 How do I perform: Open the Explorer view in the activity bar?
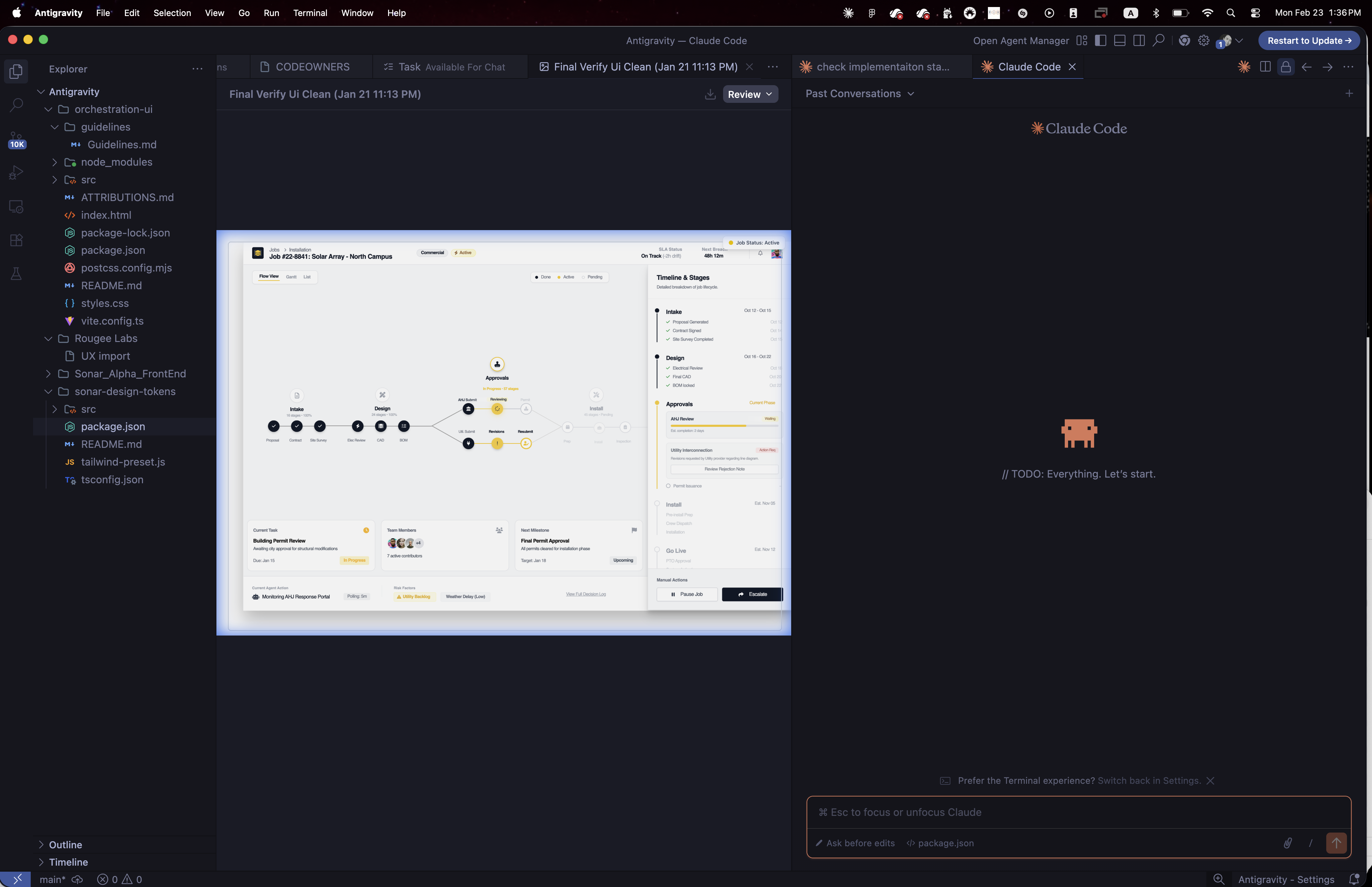pyautogui.click(x=16, y=71)
